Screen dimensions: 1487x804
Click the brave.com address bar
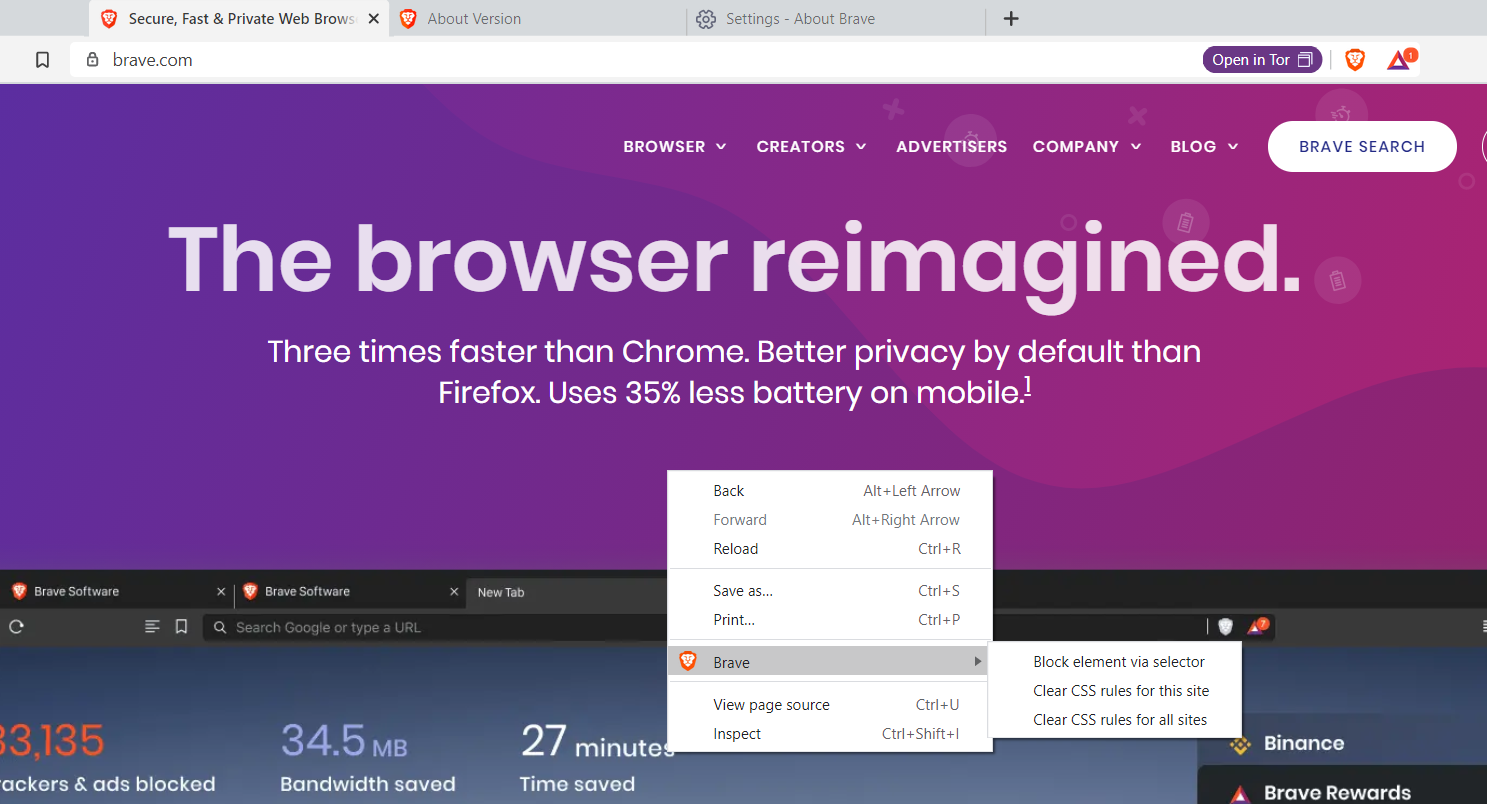[640, 60]
